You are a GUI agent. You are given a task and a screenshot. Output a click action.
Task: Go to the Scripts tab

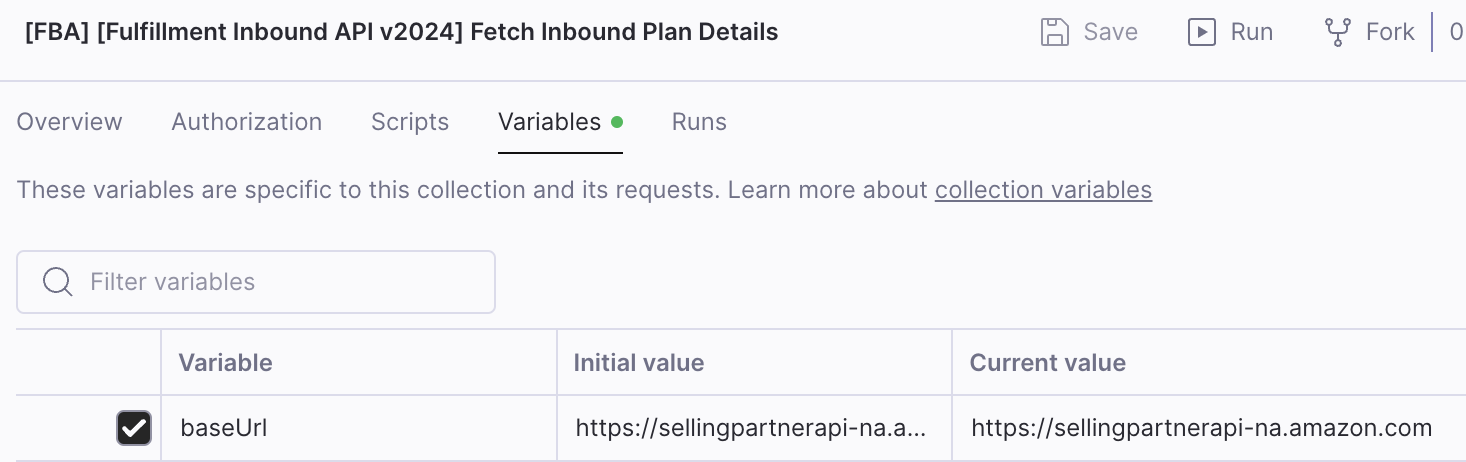(x=410, y=122)
